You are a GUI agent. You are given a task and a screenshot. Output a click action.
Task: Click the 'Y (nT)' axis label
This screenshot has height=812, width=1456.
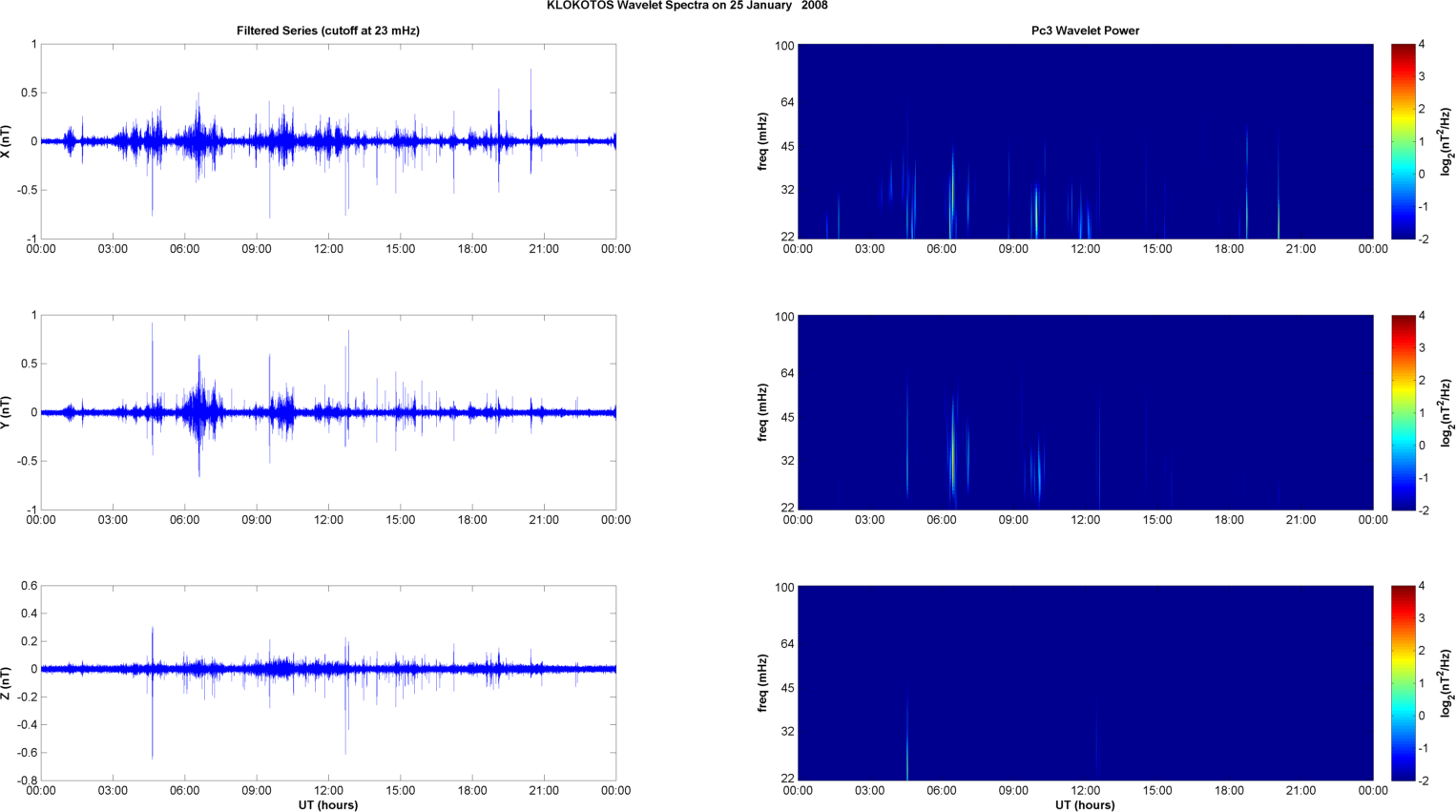tap(7, 412)
